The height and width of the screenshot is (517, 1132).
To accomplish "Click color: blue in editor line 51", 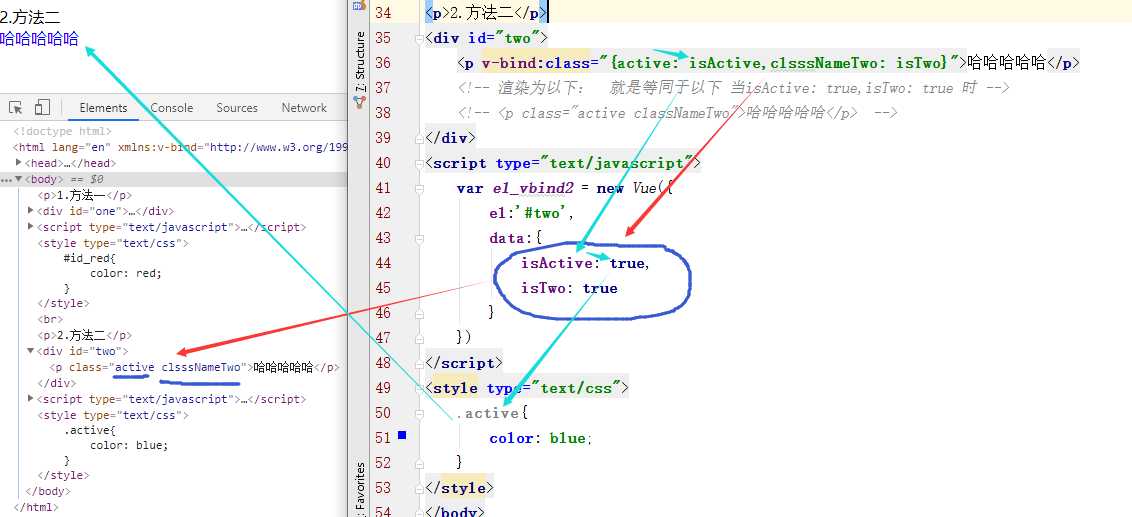I will point(541,438).
